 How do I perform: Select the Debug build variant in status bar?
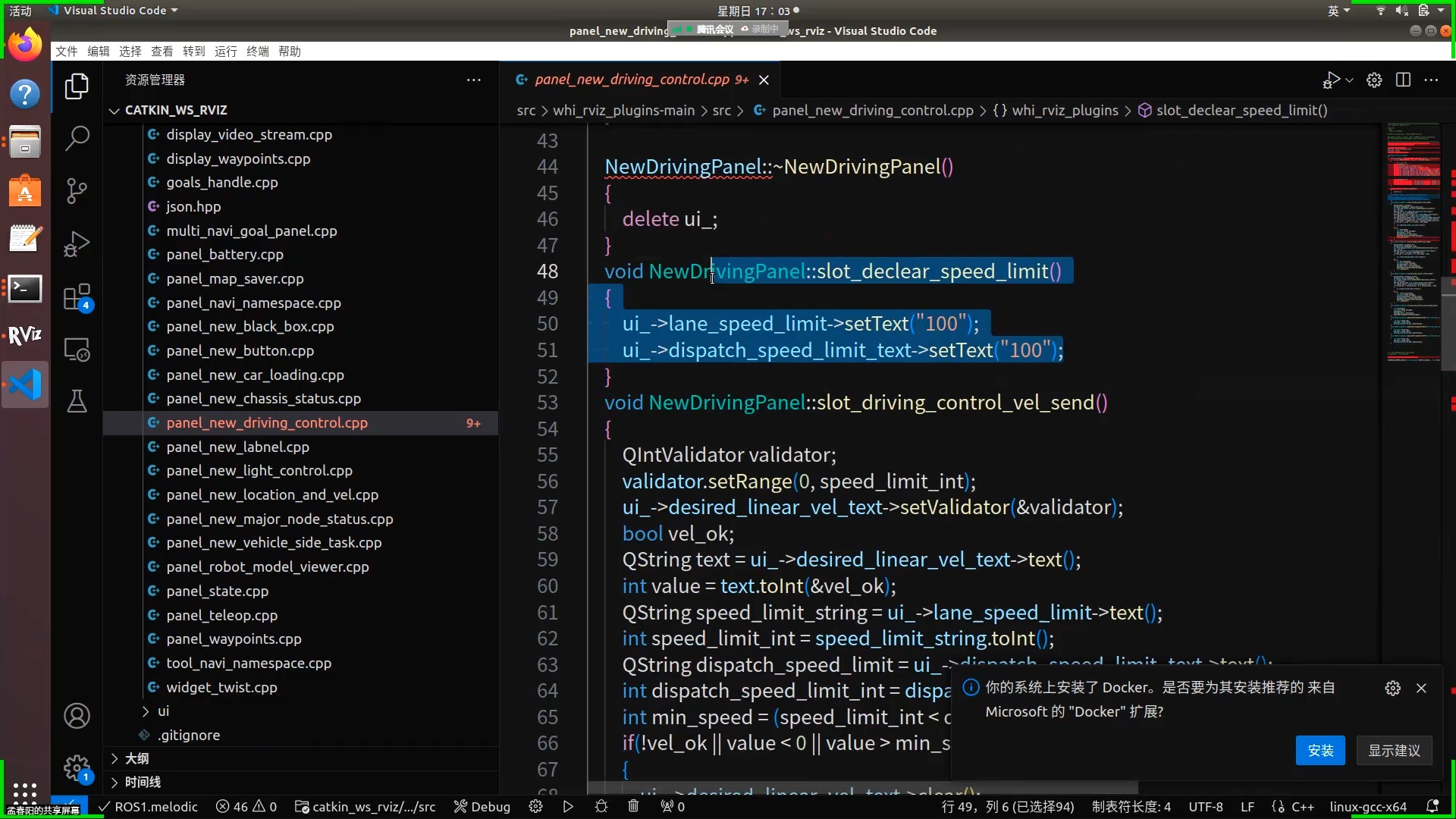482,807
